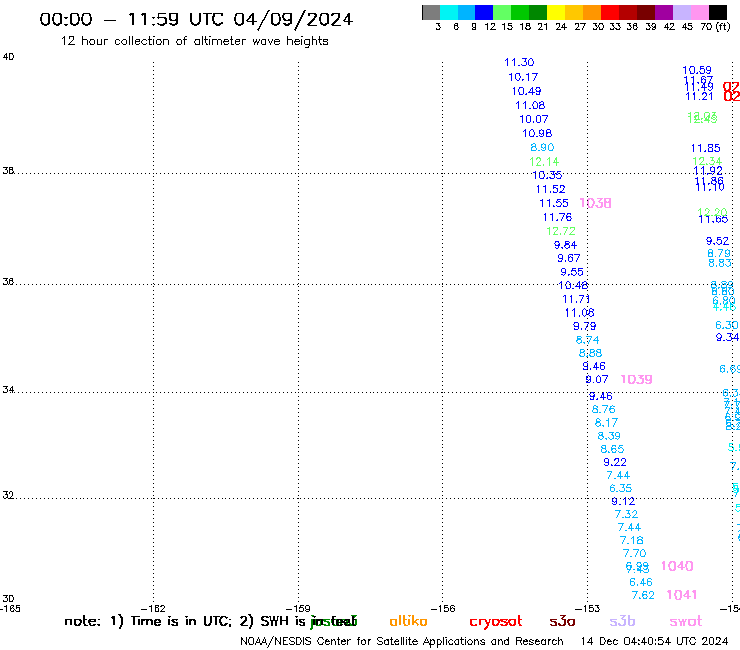Image resolution: width=740 pixels, height=650 pixels.
Task: Click wave height value 8.17
Action: pos(606,422)
